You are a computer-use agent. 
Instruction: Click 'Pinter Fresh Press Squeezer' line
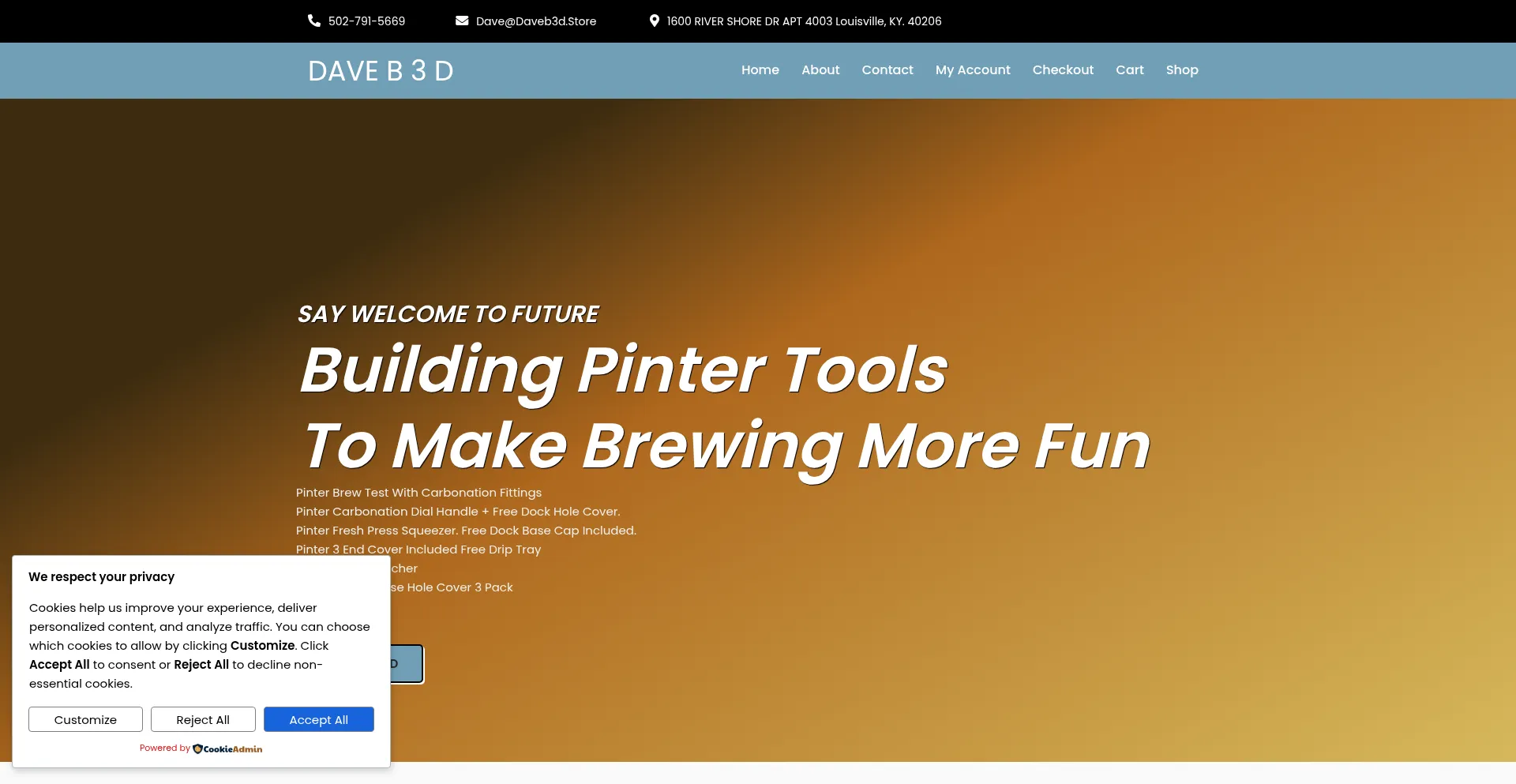466,531
